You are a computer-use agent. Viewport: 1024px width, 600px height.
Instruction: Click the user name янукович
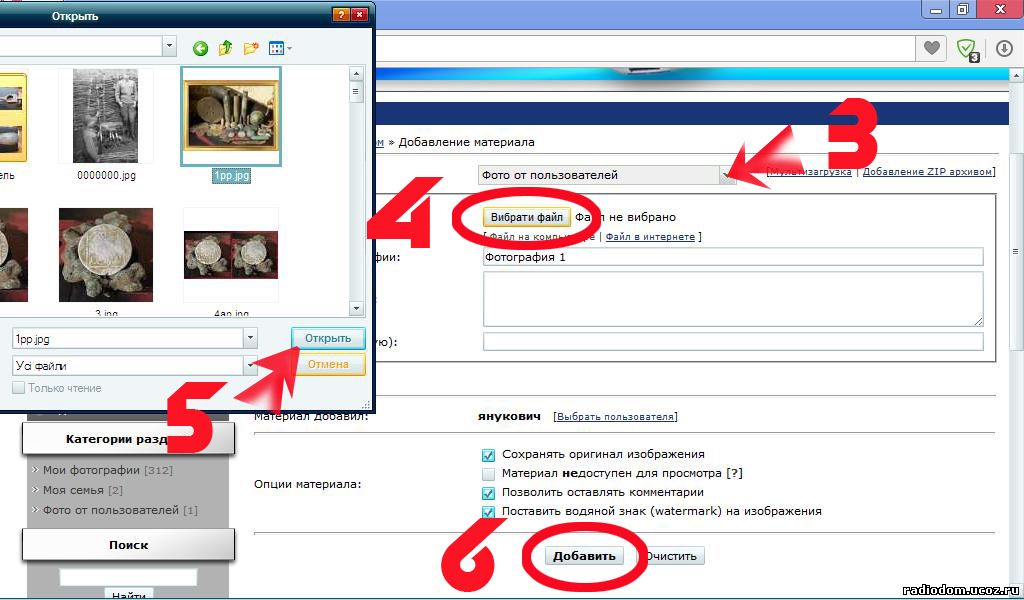[509, 417]
